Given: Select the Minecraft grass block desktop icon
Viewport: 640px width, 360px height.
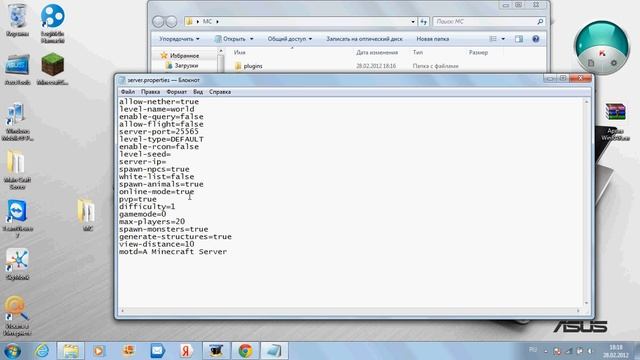Looking at the screenshot, I should click(52, 69).
